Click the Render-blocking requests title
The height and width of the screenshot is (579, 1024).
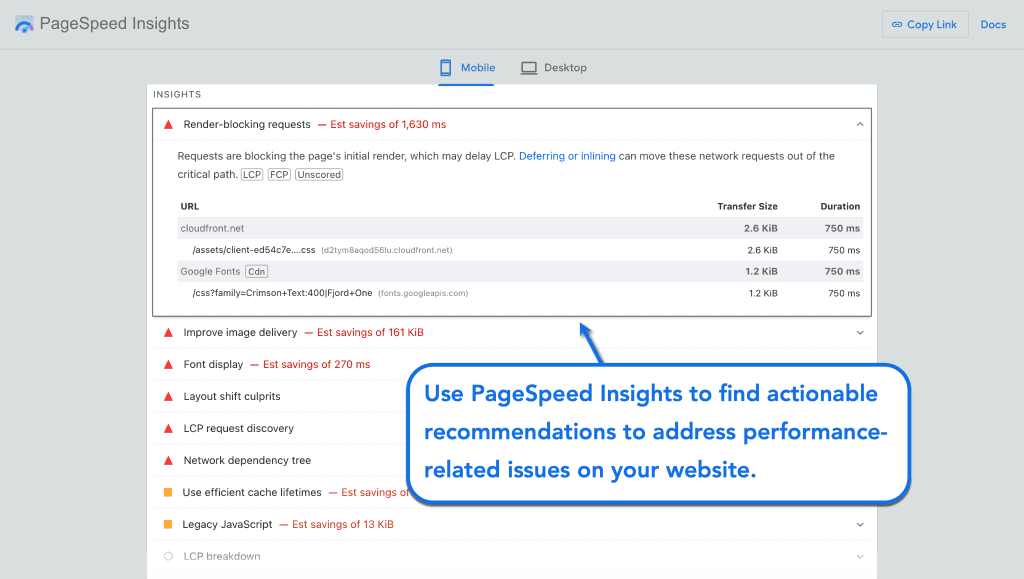click(247, 125)
